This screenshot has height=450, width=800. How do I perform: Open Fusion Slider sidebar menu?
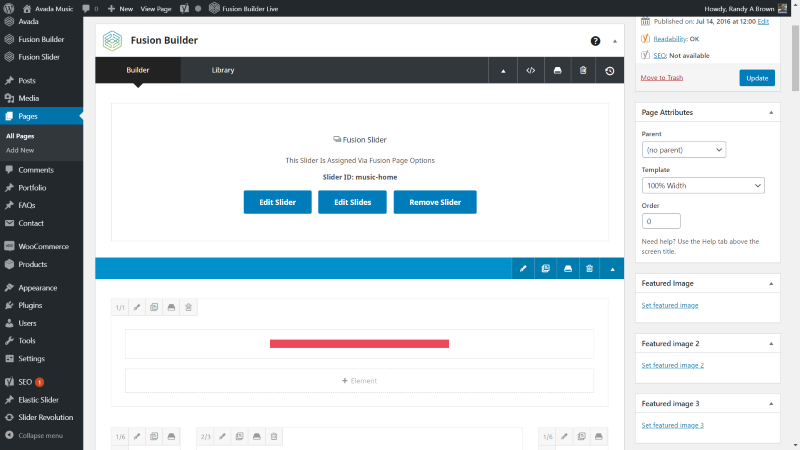point(41,57)
